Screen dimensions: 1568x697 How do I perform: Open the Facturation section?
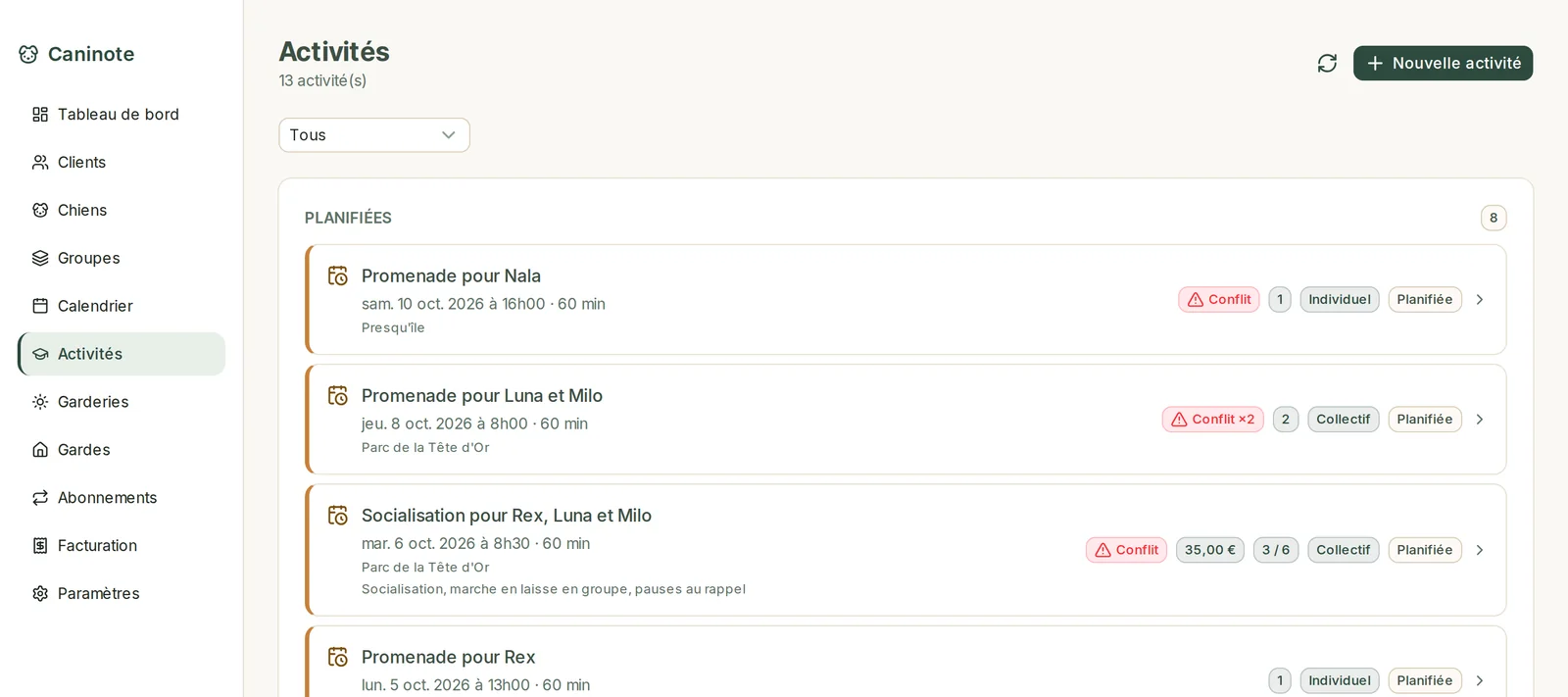tap(122, 546)
